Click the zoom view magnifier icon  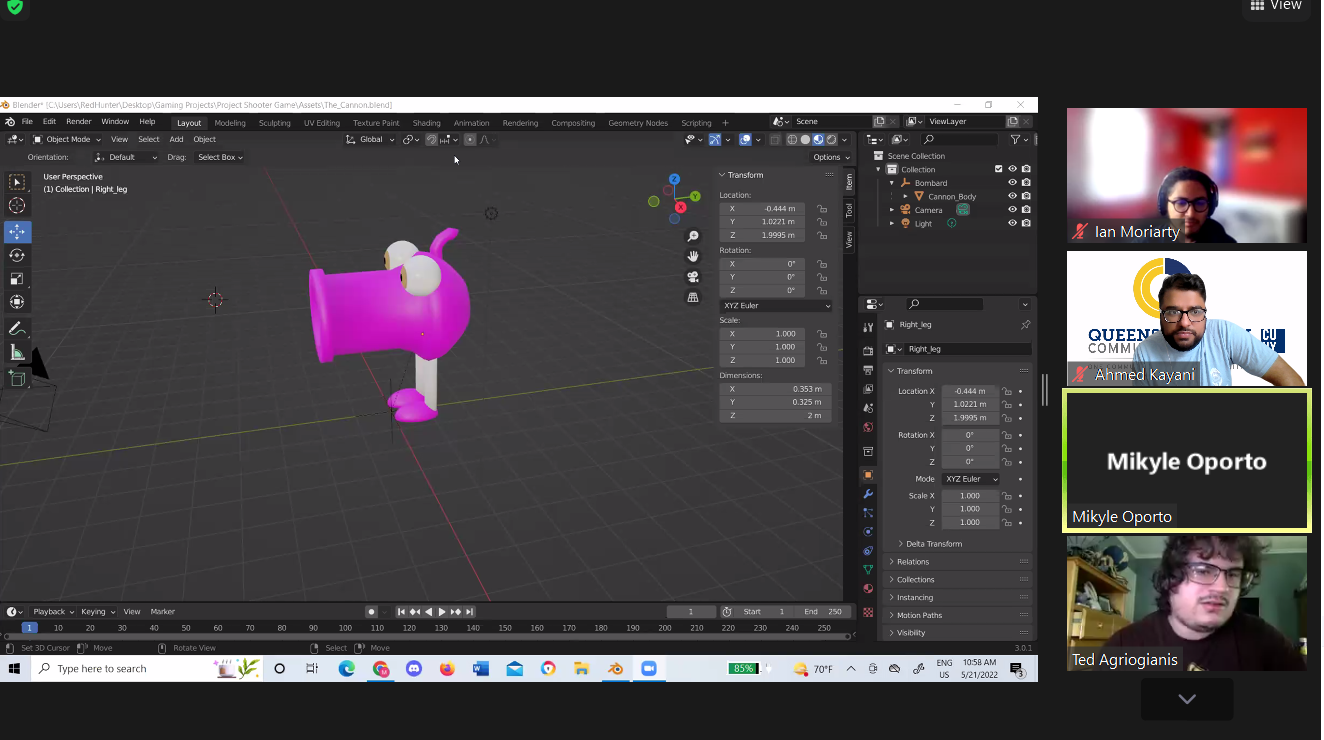693,236
